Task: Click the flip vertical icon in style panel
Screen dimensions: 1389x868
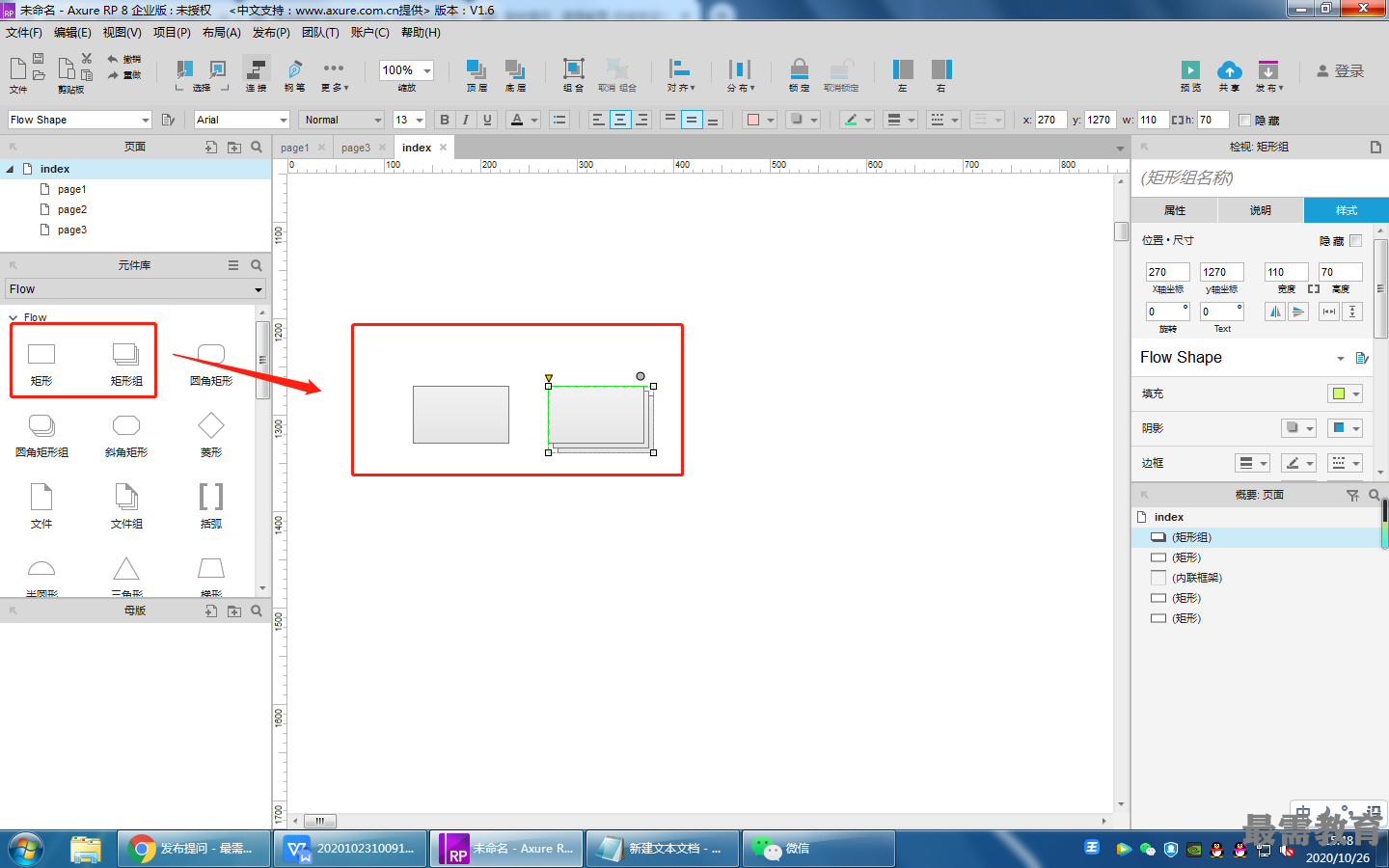Action: click(x=1298, y=312)
